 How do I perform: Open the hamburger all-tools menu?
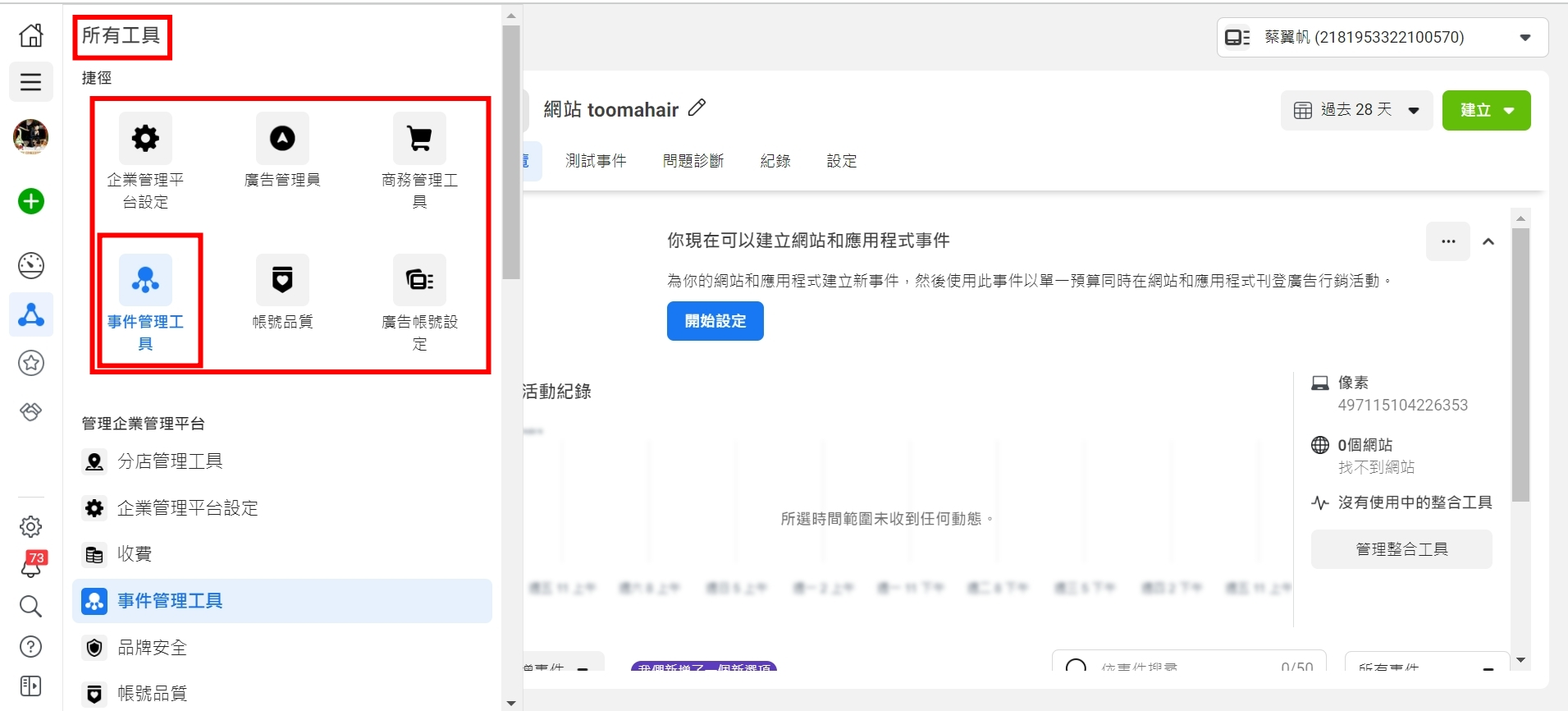click(31, 82)
